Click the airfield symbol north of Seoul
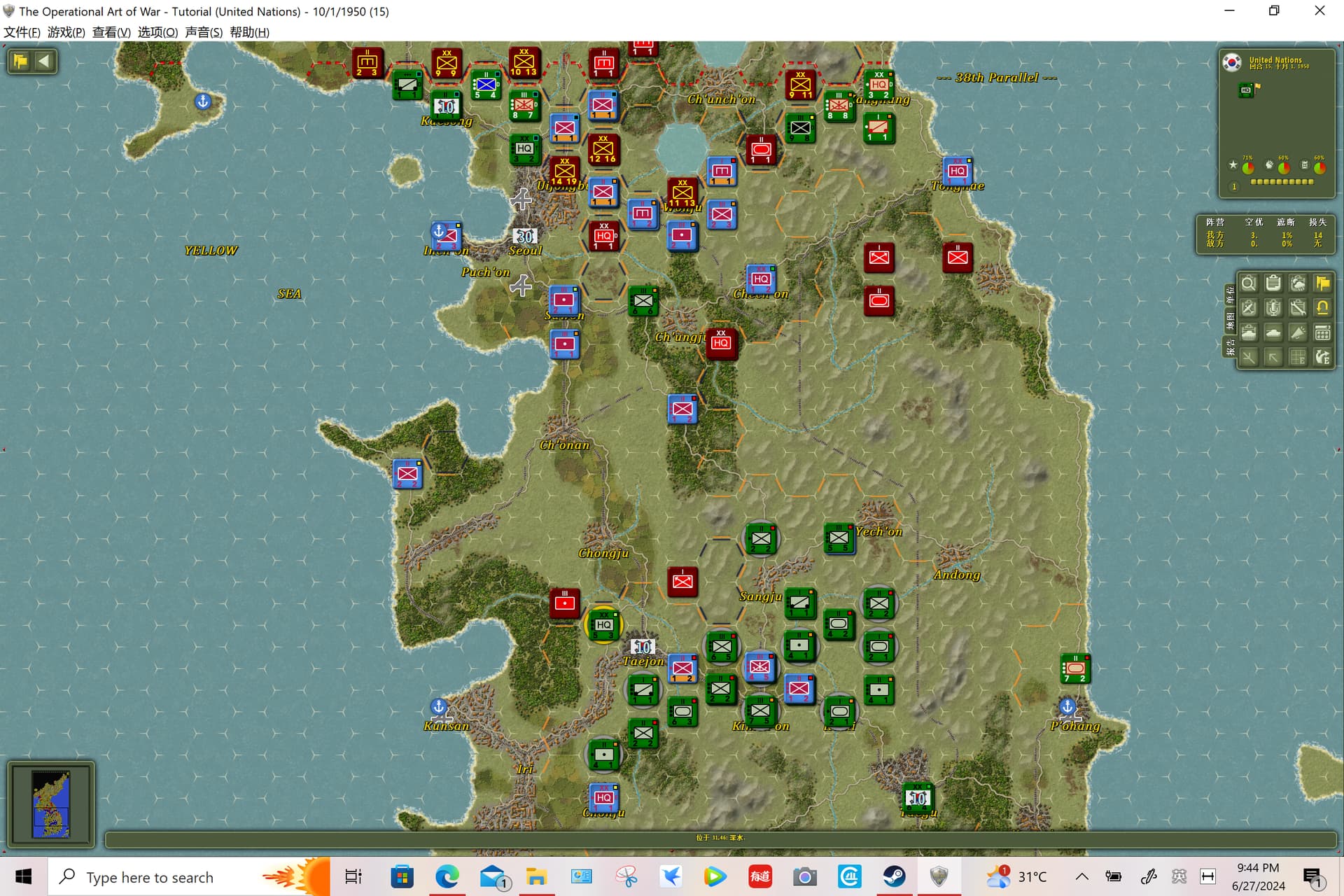Image resolution: width=1344 pixels, height=896 pixels. point(521,199)
